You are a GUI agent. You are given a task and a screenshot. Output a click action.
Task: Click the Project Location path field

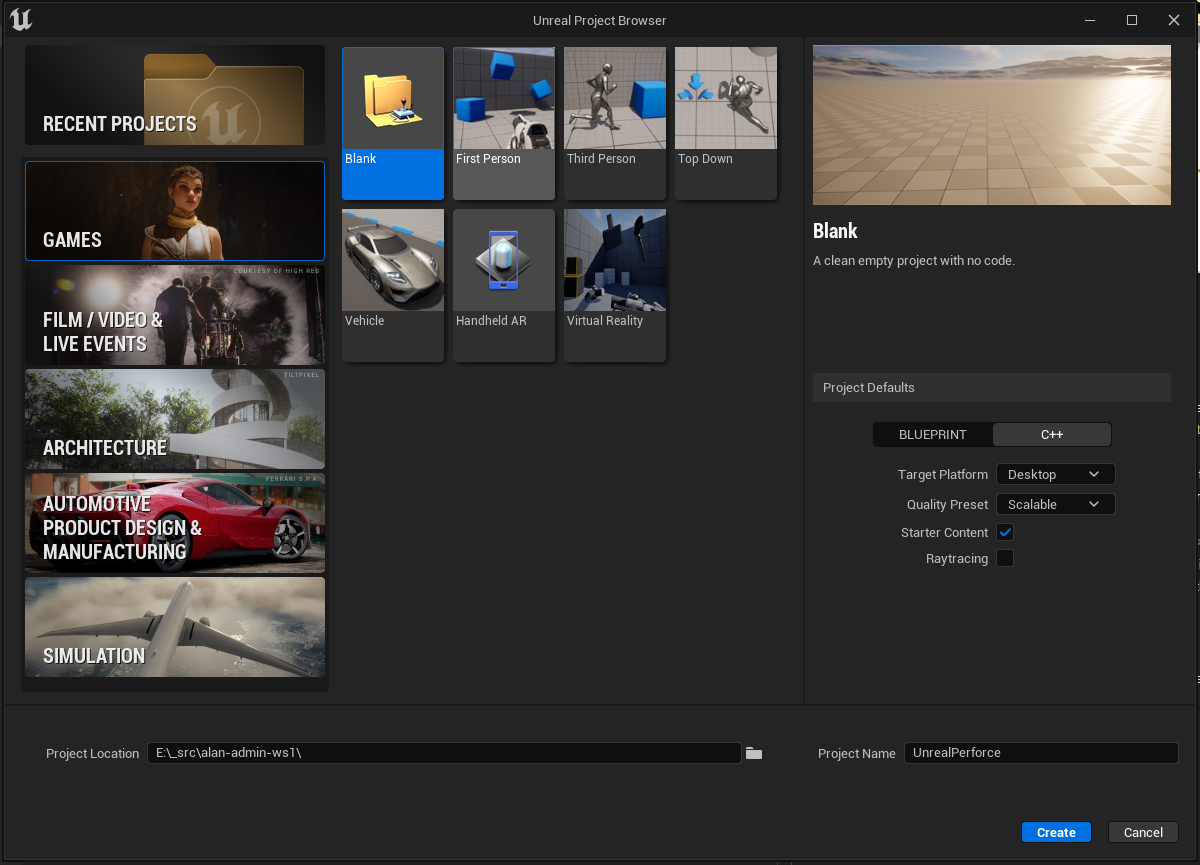pos(444,753)
